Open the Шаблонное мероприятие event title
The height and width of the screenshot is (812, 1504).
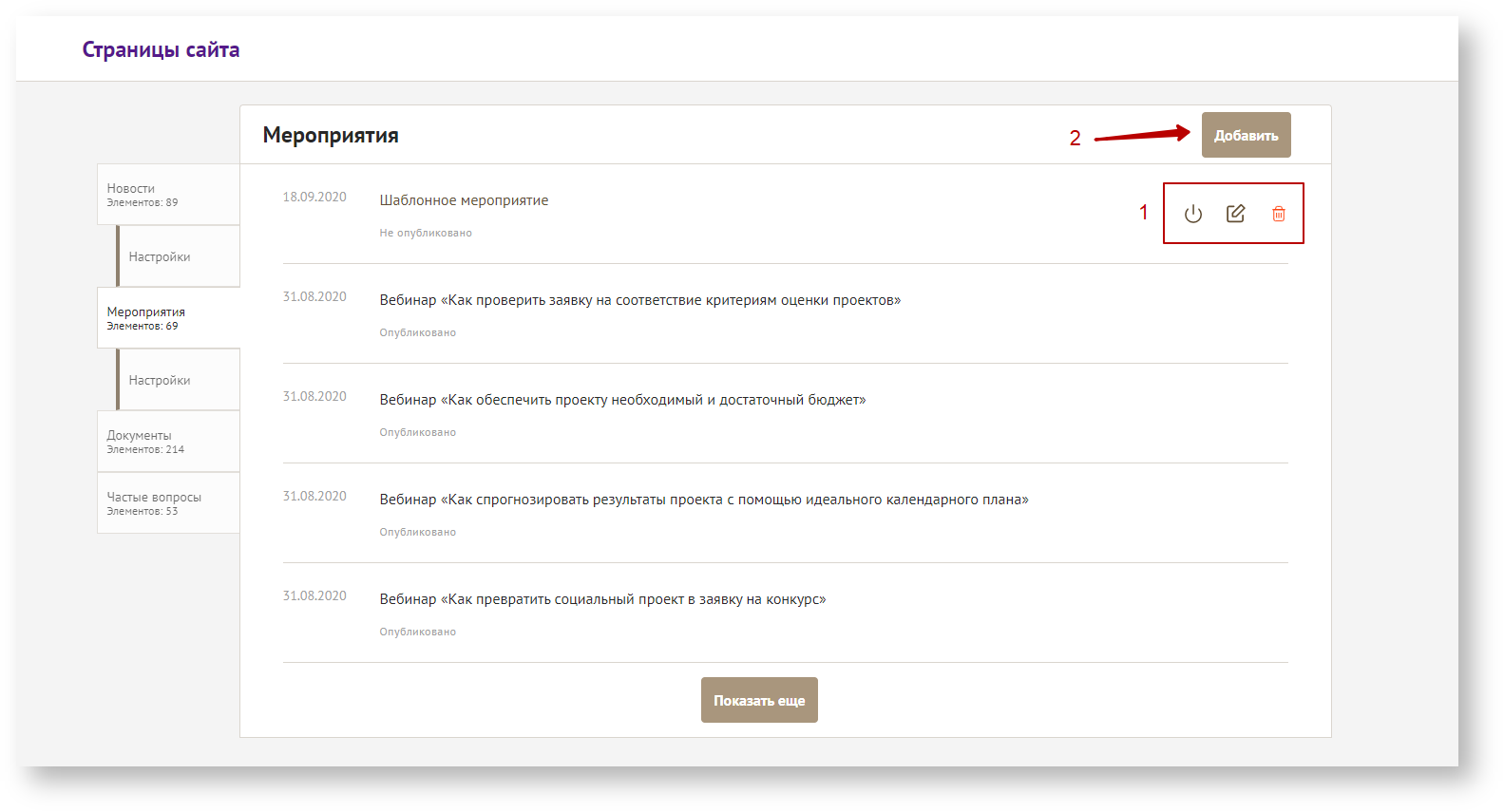464,200
